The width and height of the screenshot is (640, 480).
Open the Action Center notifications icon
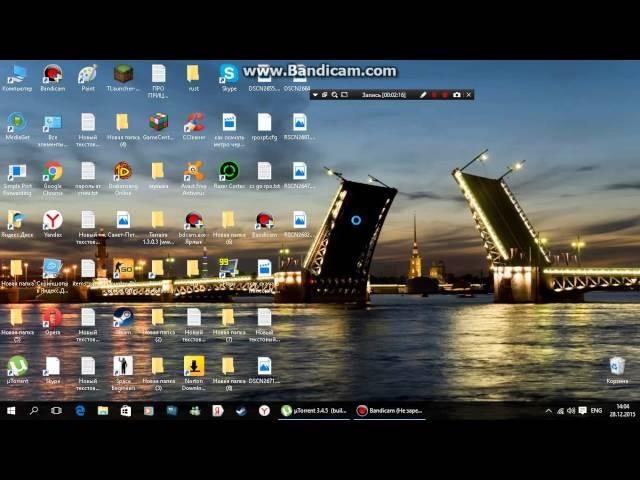pyautogui.click(x=583, y=411)
